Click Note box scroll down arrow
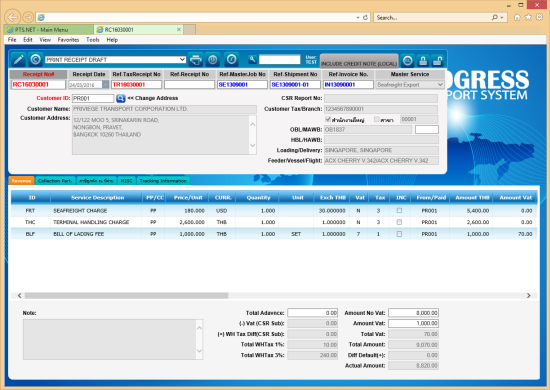 click(199, 351)
